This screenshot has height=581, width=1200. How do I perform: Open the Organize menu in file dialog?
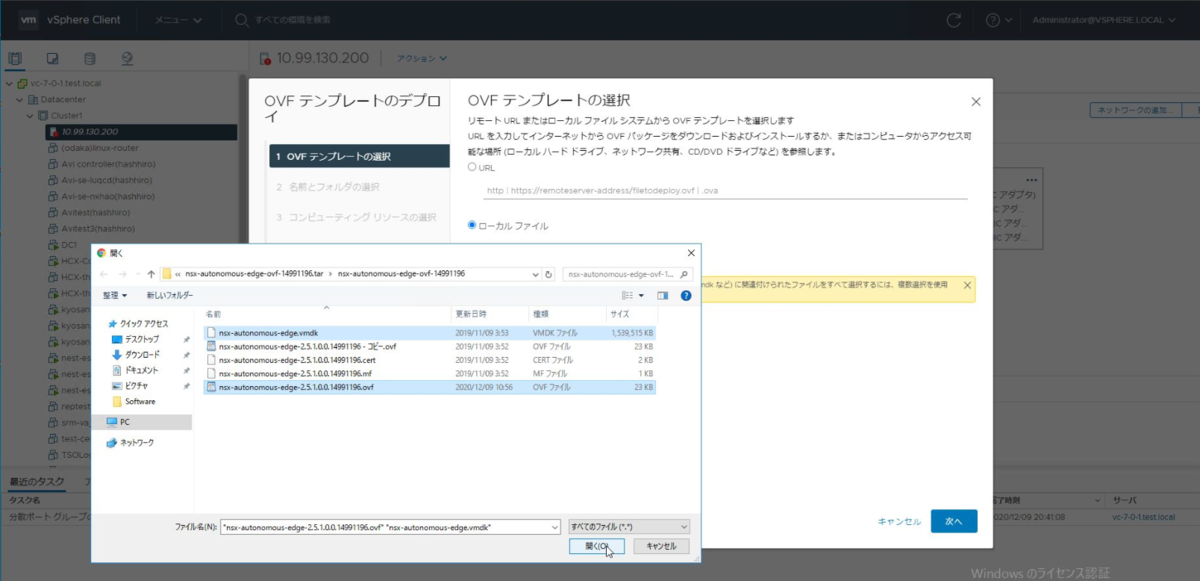point(115,295)
